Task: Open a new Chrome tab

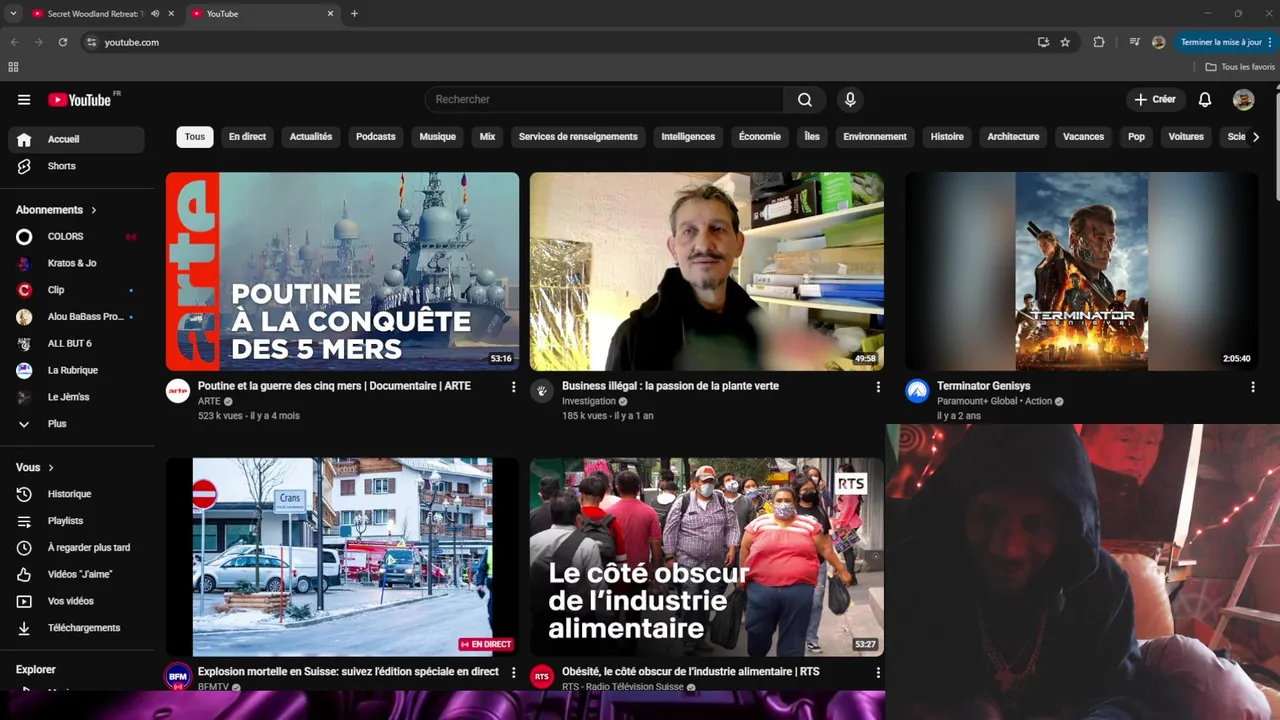Action: click(354, 14)
